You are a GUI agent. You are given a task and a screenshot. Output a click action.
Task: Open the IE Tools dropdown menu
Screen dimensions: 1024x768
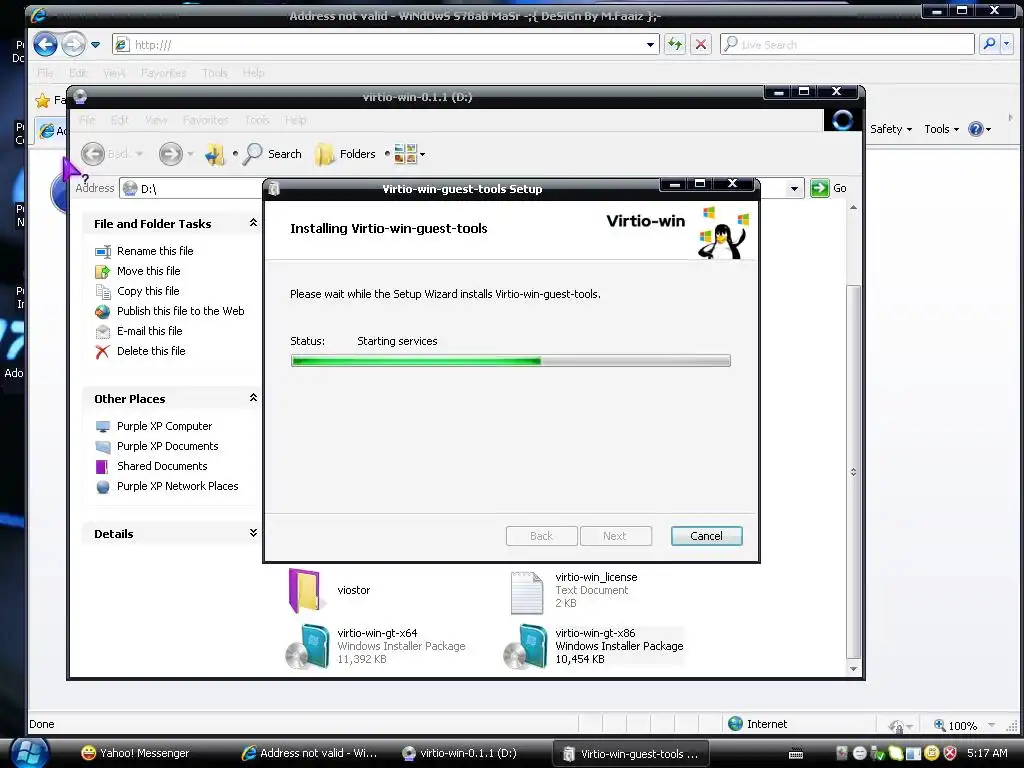tap(941, 129)
